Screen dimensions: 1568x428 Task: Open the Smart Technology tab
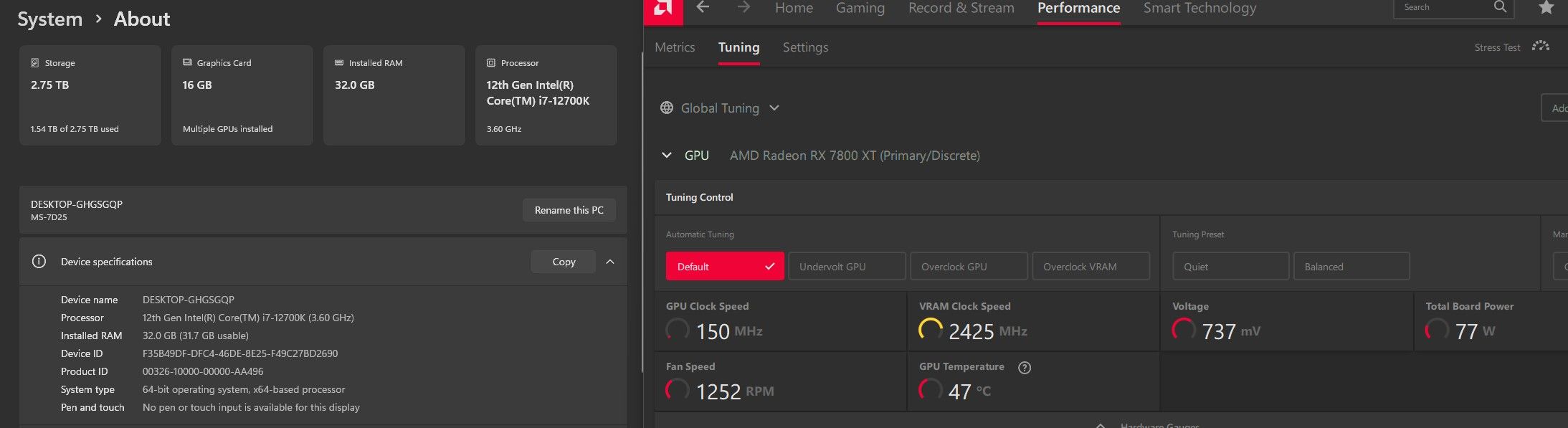1200,8
